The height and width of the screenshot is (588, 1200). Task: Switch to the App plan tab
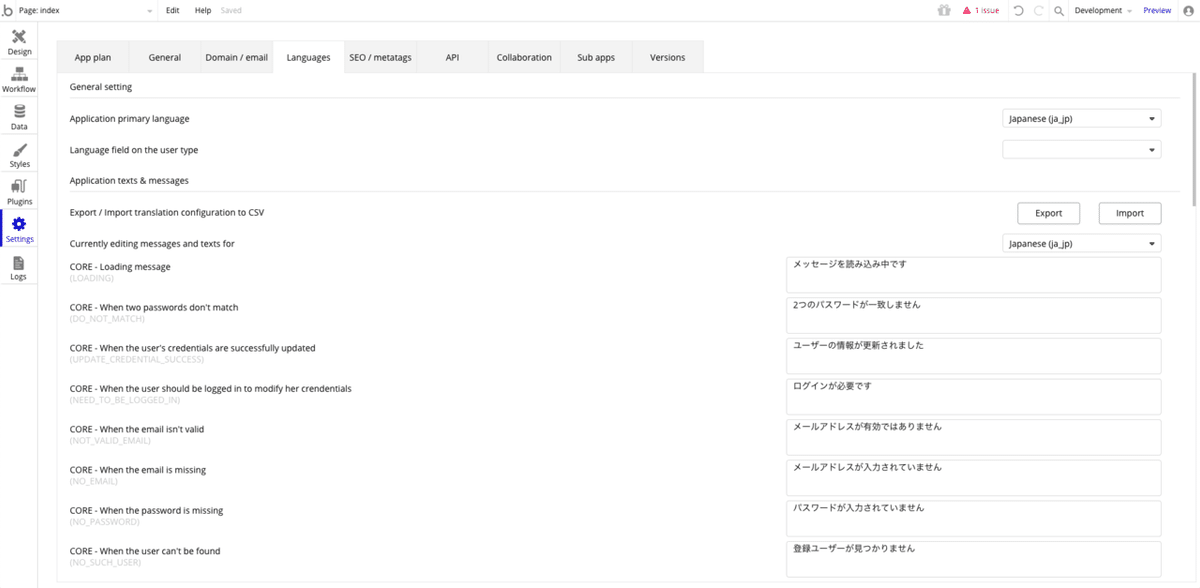pos(93,57)
